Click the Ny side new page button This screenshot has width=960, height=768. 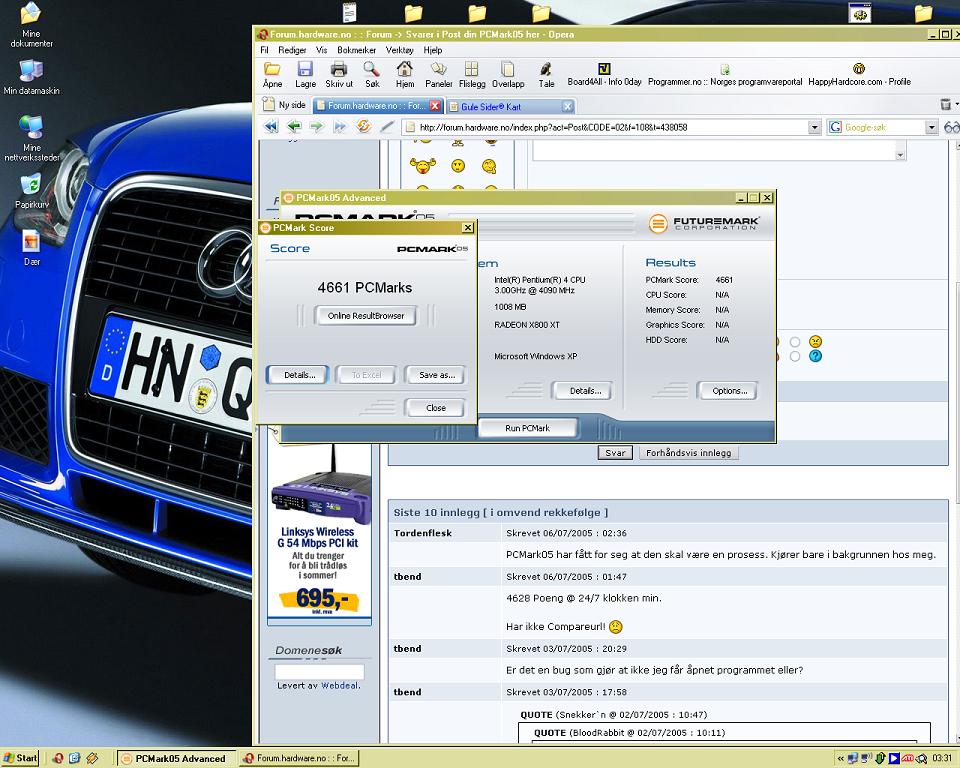pyautogui.click(x=284, y=105)
